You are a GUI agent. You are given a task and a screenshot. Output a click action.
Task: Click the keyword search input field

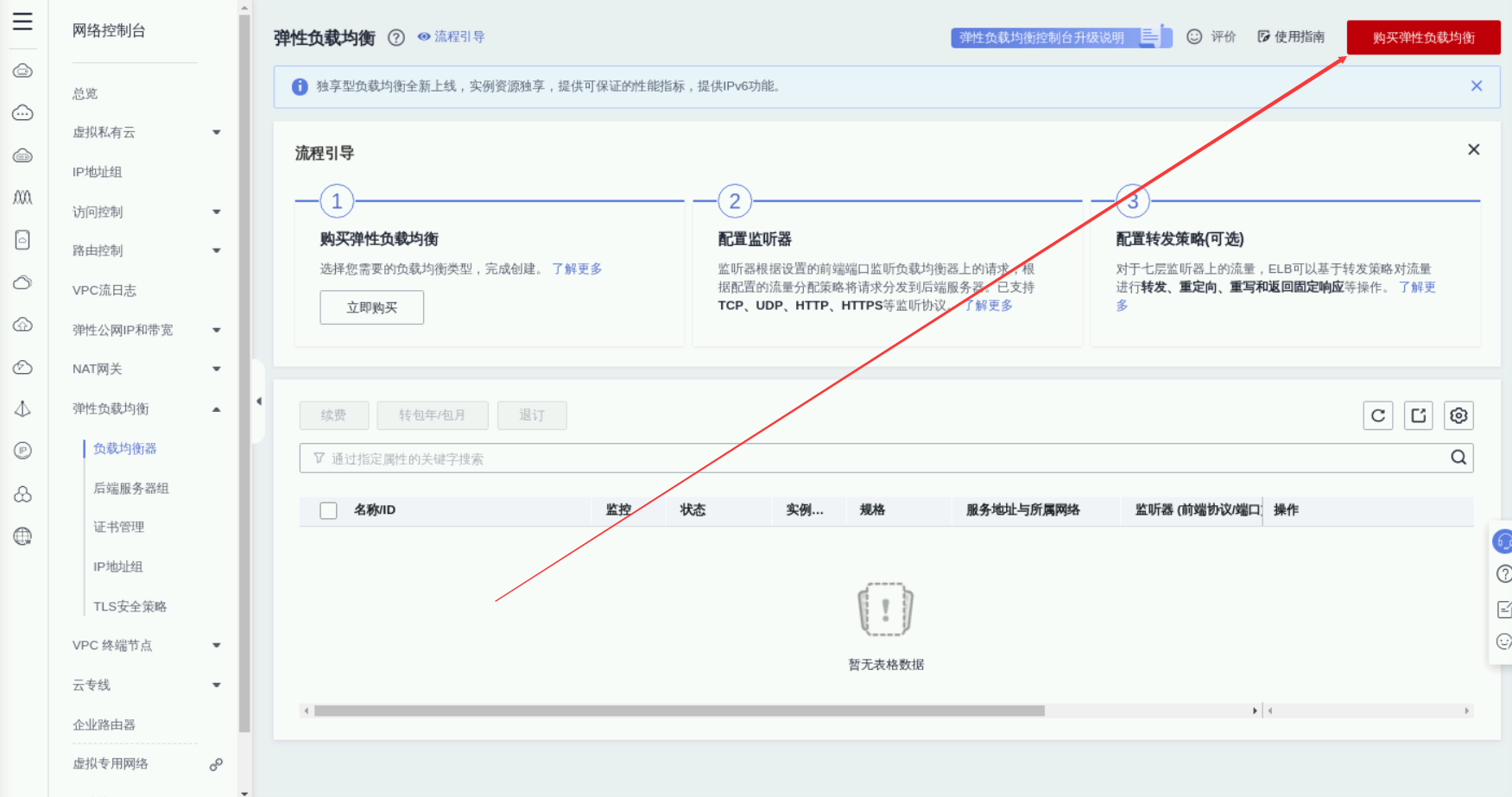pyautogui.click(x=887, y=459)
